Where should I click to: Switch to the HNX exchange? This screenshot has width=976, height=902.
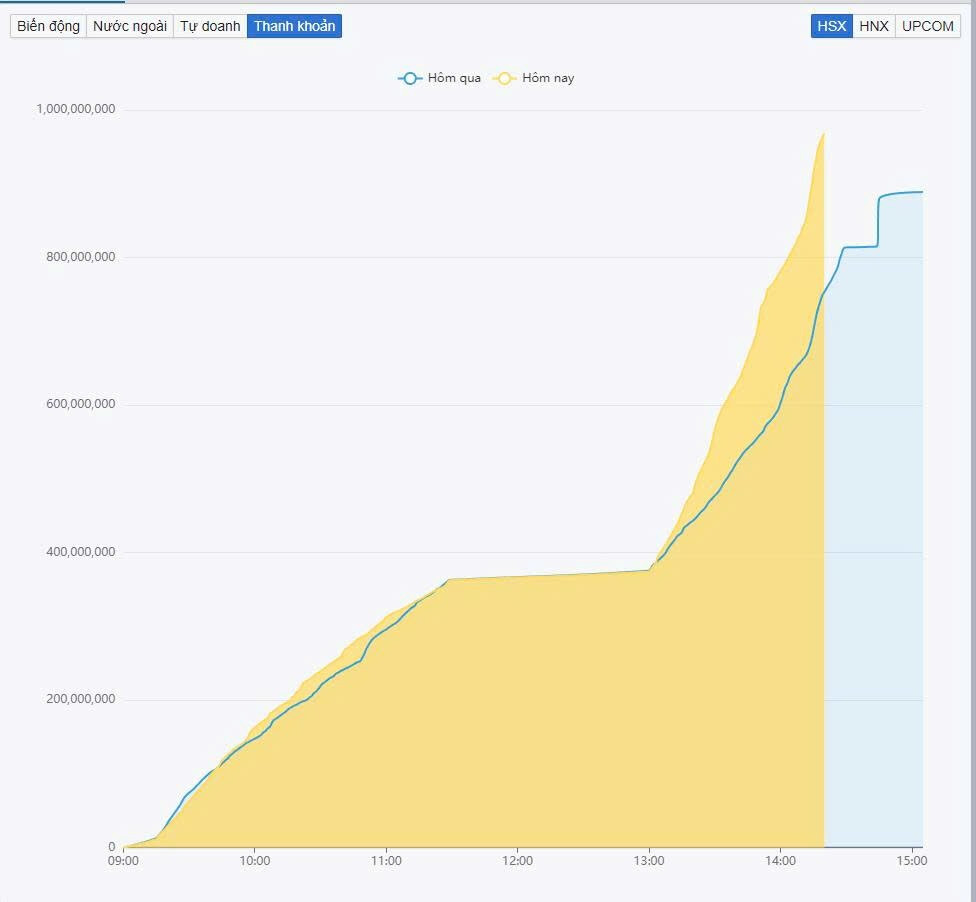pyautogui.click(x=874, y=26)
